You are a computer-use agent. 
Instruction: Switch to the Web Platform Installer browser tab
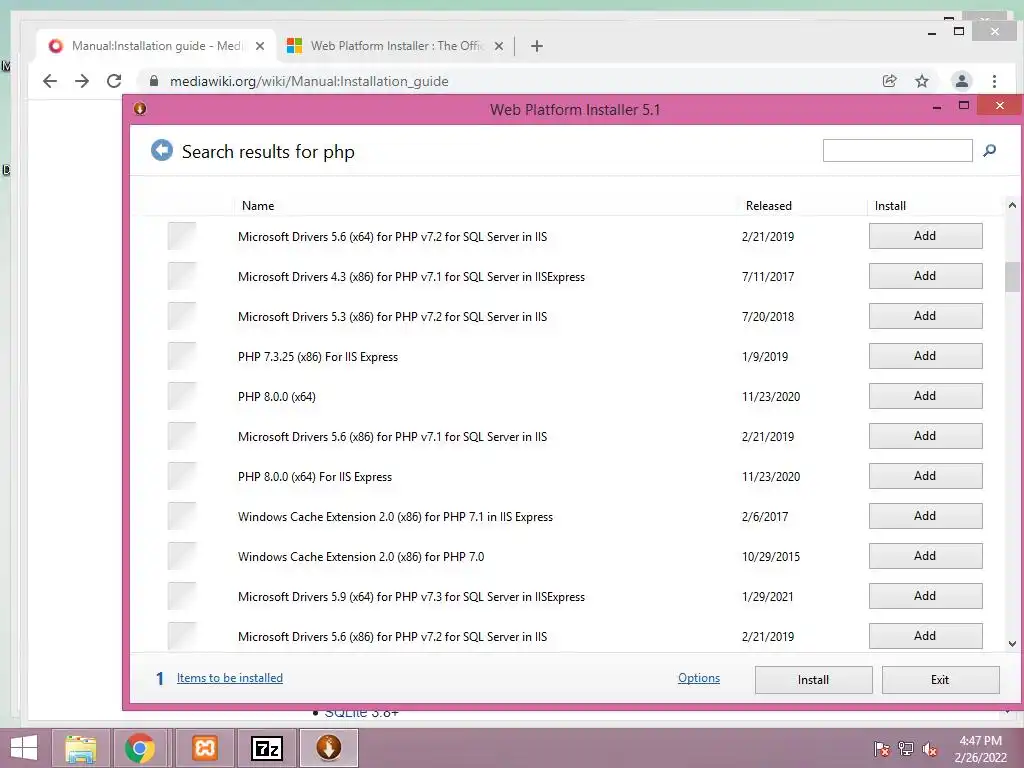pos(396,46)
